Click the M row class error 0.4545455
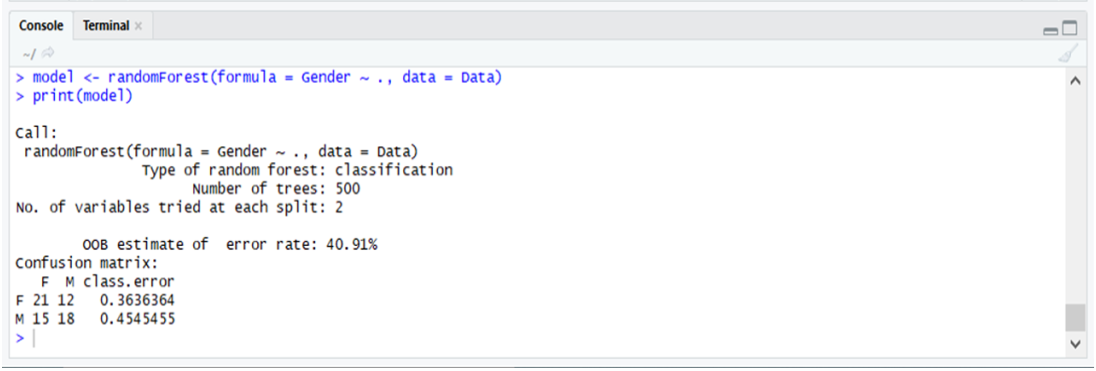 137,319
